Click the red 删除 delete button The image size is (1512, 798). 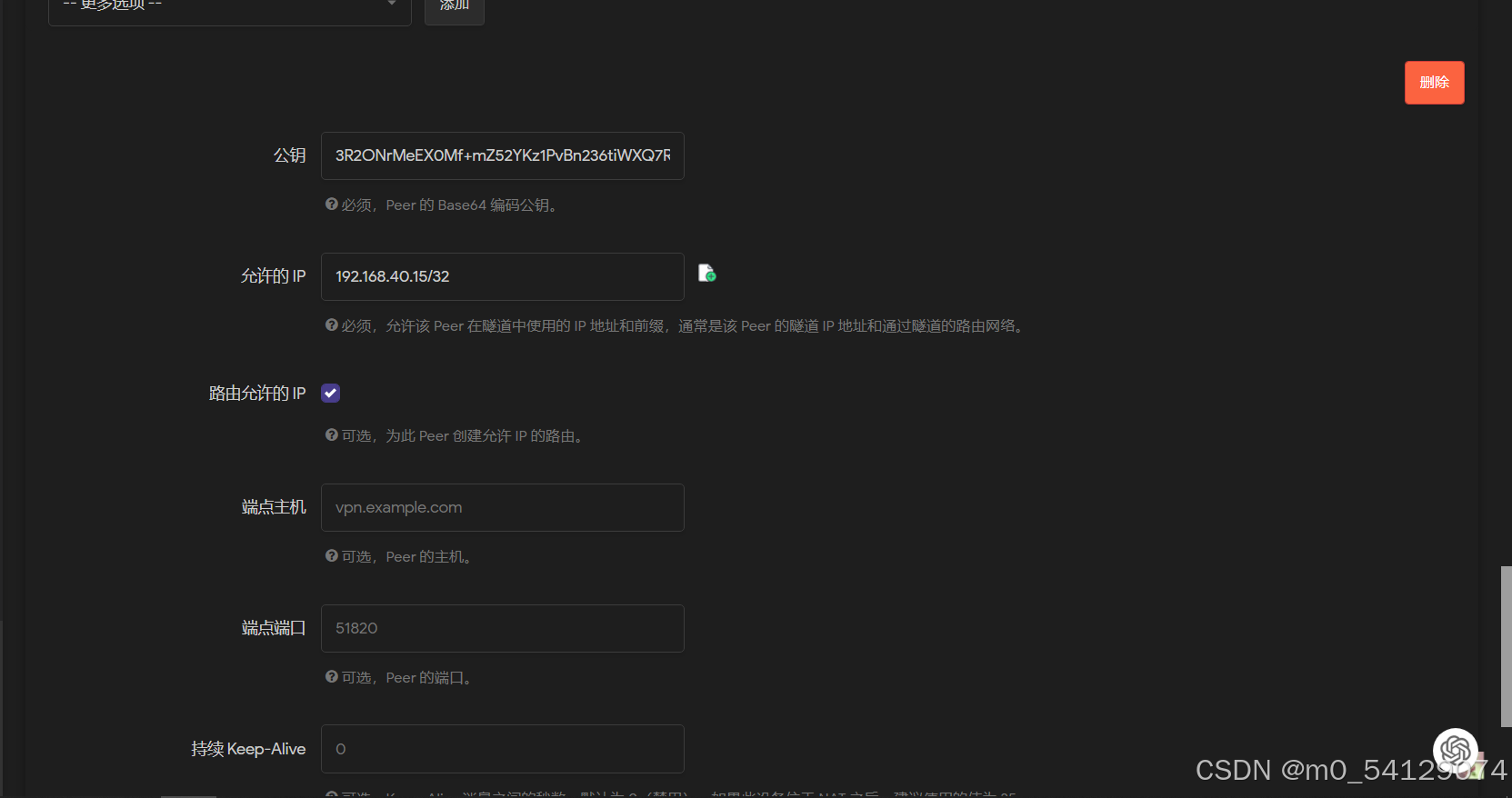(x=1434, y=83)
